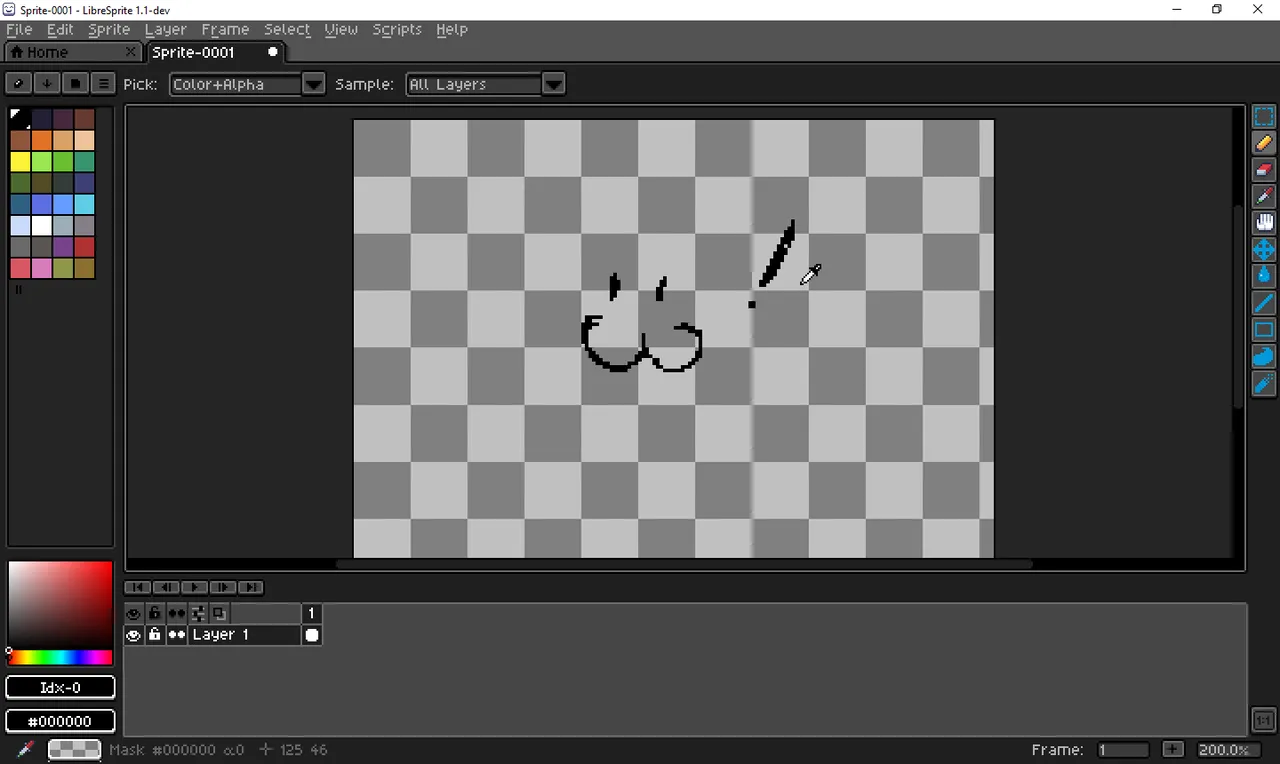Open the palette options menu button
Screen dimensions: 1280x764
click(102, 83)
